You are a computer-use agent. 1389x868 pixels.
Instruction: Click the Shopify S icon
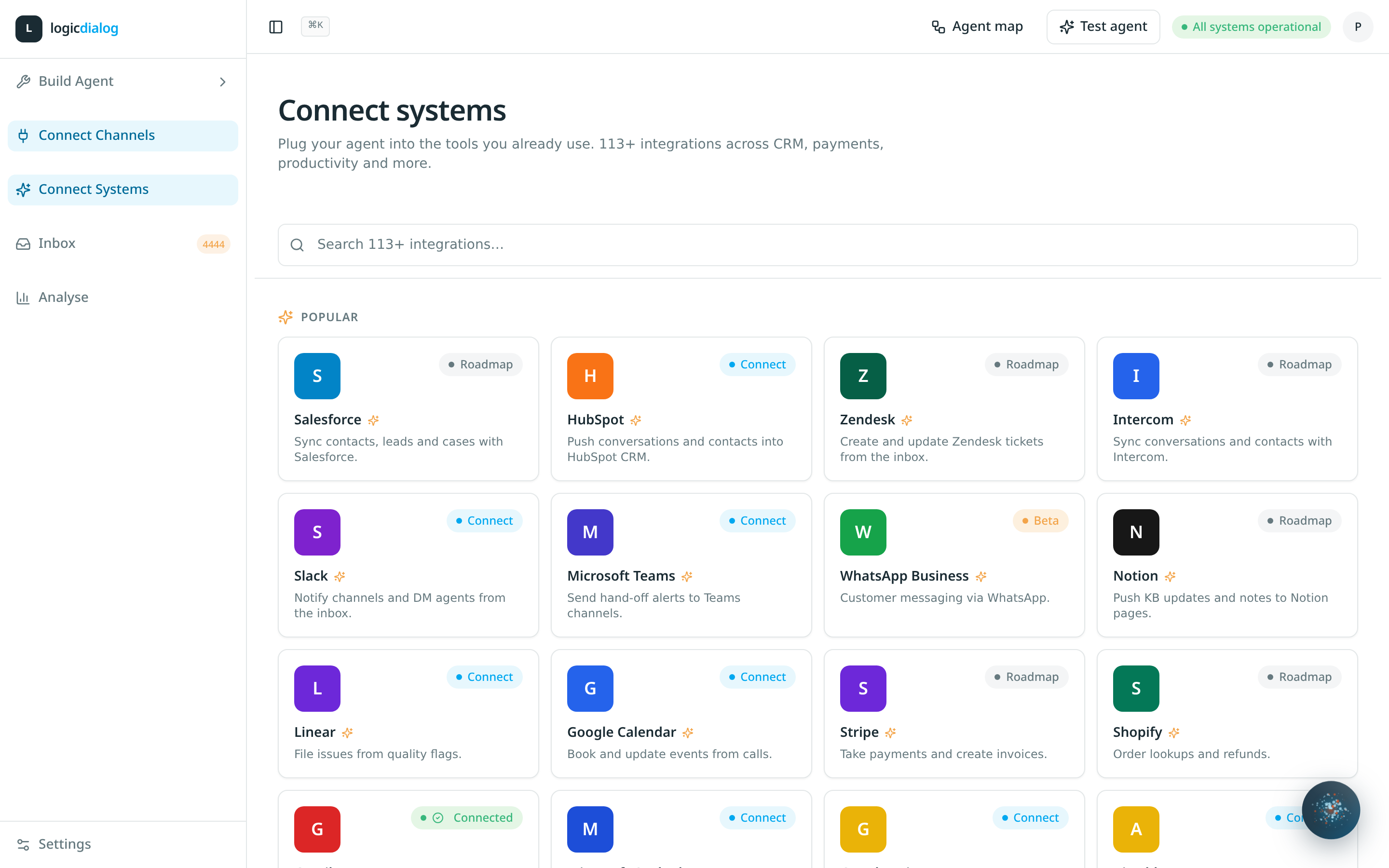[1136, 688]
